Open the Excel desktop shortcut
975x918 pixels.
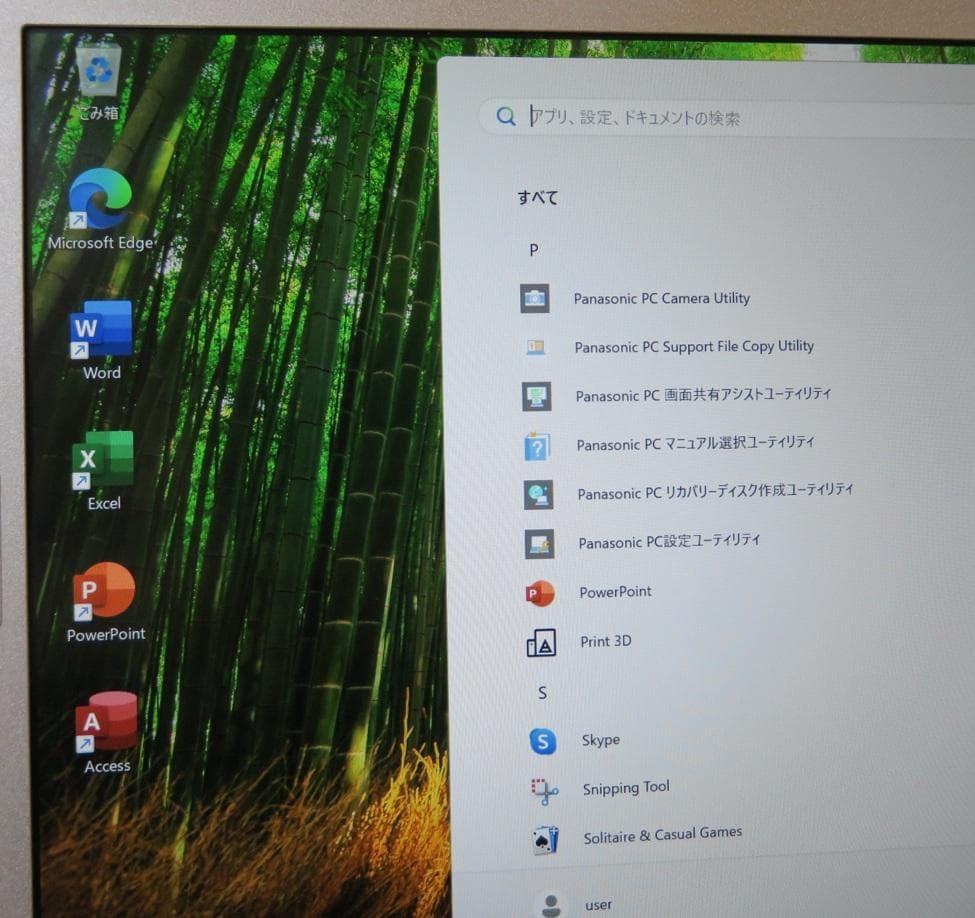click(x=103, y=471)
